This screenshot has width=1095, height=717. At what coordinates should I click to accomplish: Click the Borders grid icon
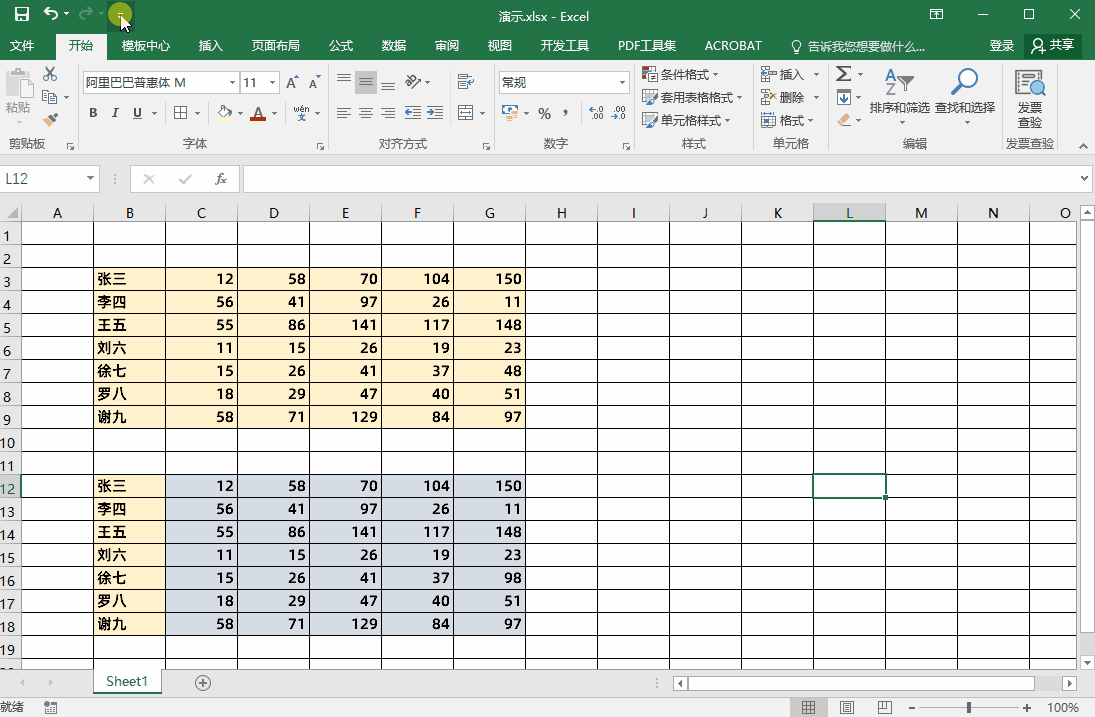(x=181, y=112)
